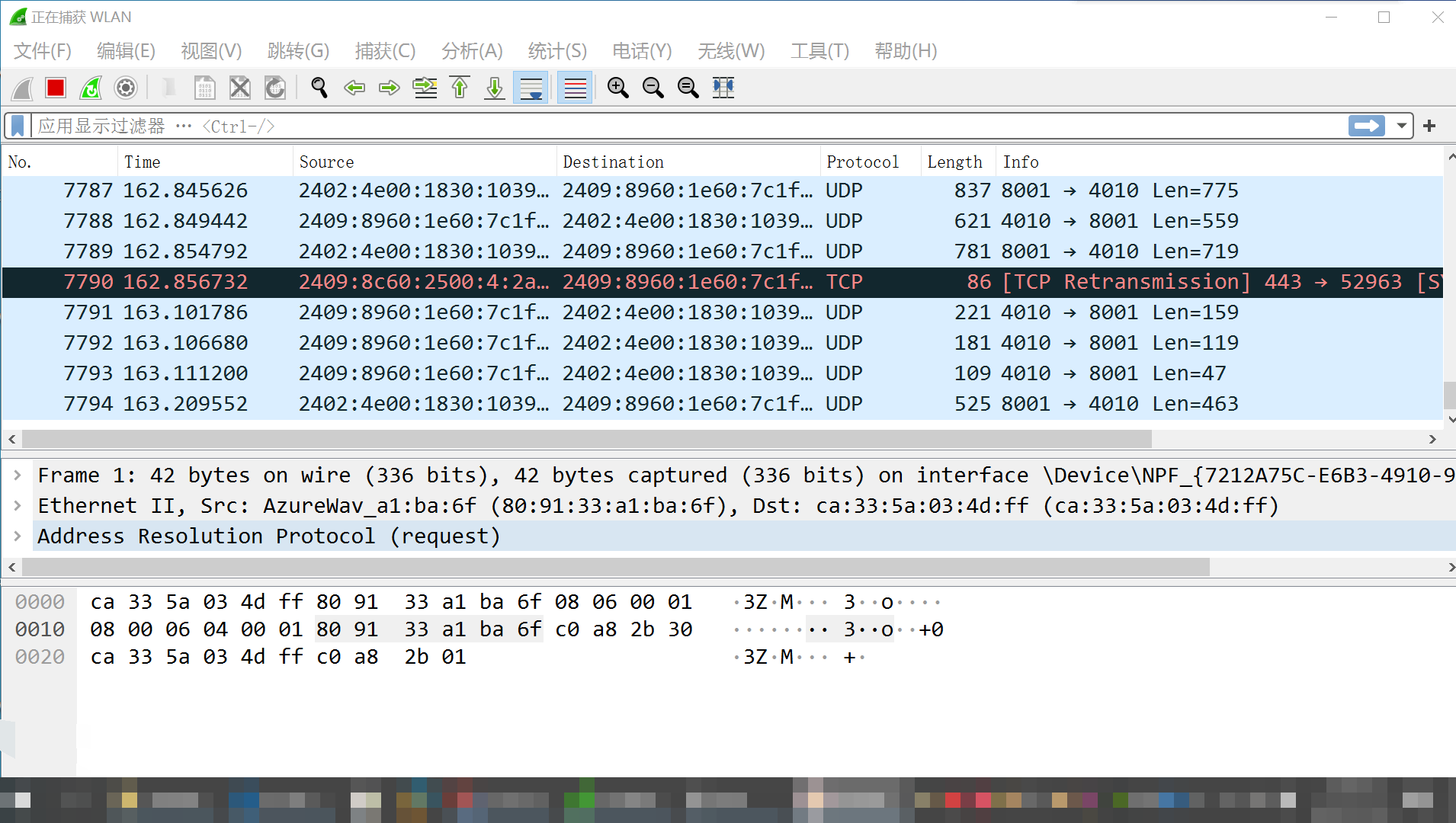Select packet 7792 with Len=119
The height and width of the screenshot is (823, 1456).
[x=723, y=343]
